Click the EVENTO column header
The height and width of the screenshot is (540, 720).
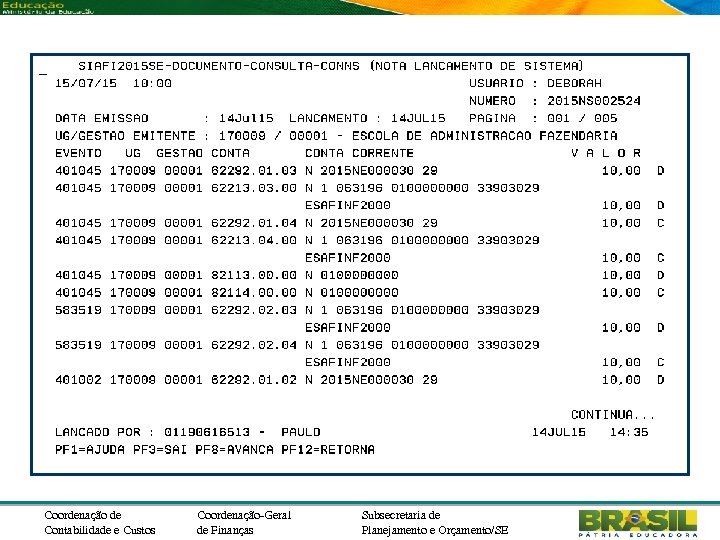pyautogui.click(x=79, y=153)
